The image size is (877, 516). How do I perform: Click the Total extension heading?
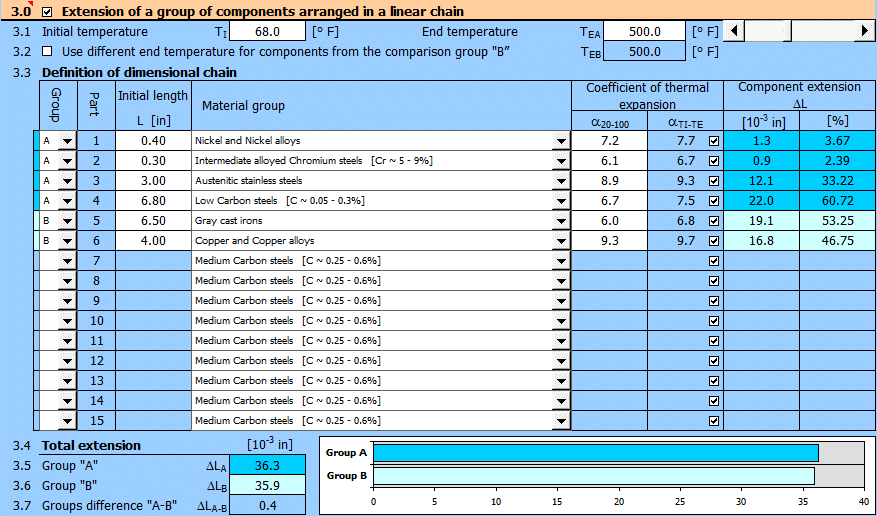pos(91,446)
